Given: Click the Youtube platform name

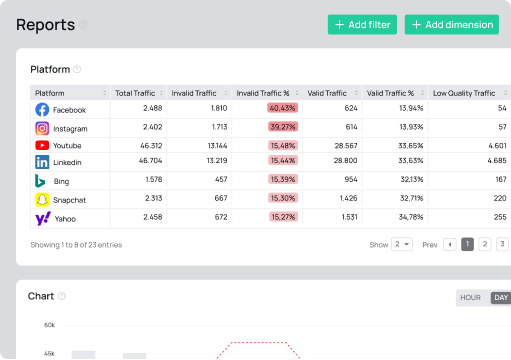Looking at the screenshot, I should point(67,146).
